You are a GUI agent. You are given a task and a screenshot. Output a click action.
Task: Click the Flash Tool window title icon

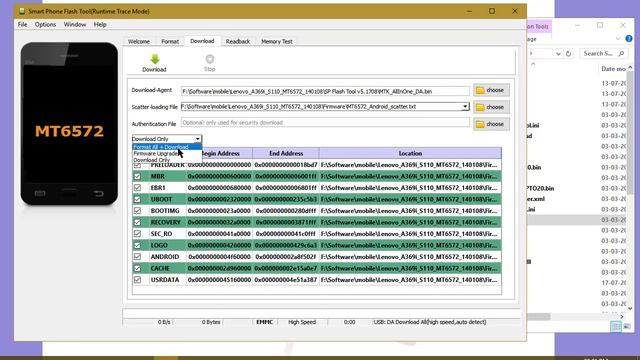[22, 11]
